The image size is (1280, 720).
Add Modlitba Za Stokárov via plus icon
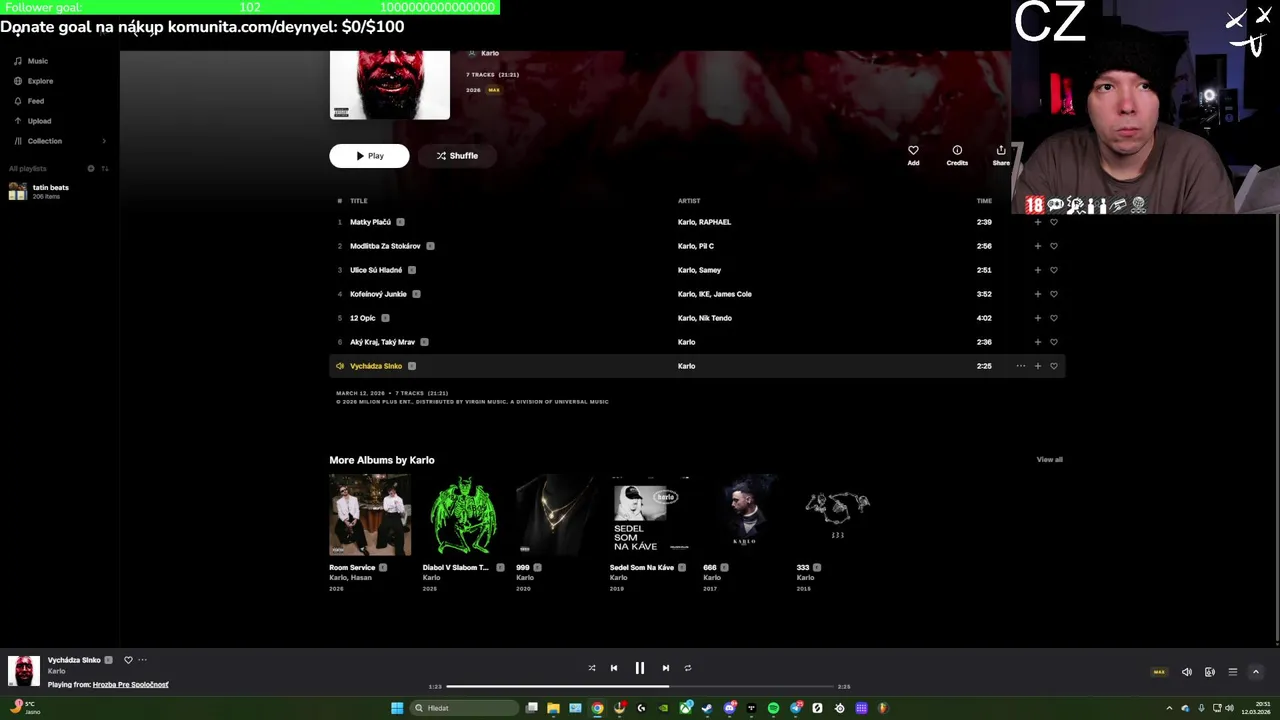click(1037, 246)
